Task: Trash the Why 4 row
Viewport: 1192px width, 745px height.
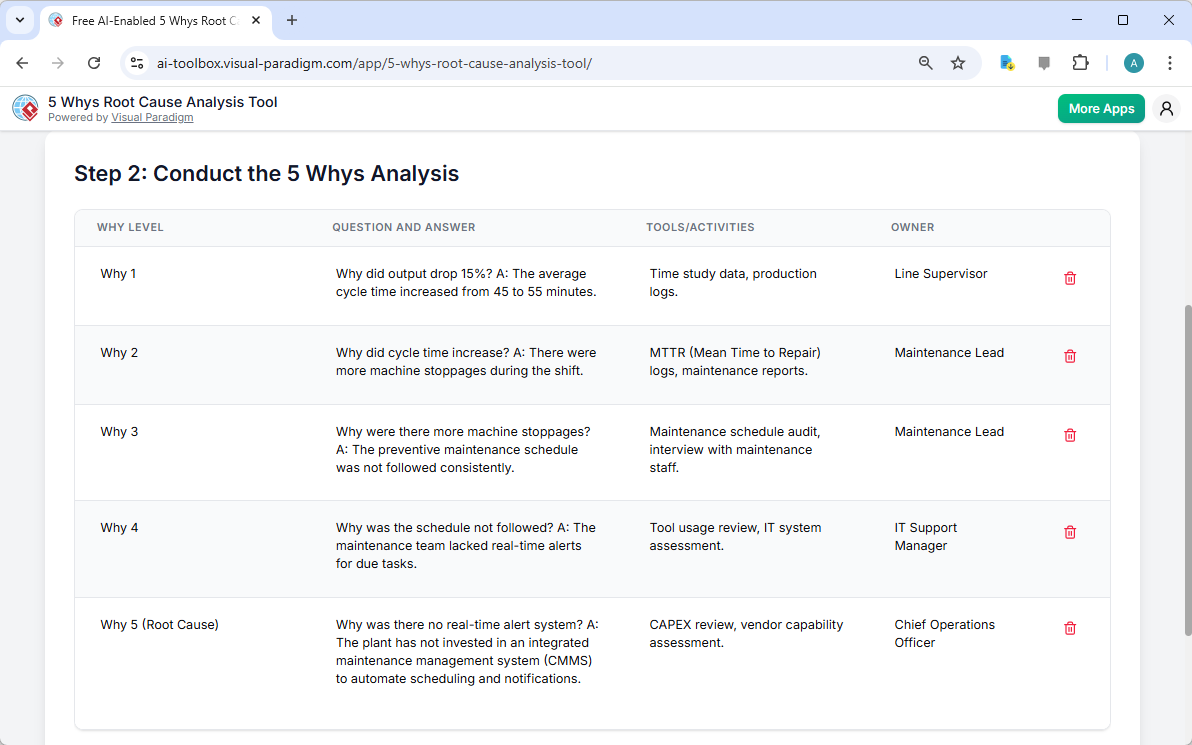Action: point(1069,532)
